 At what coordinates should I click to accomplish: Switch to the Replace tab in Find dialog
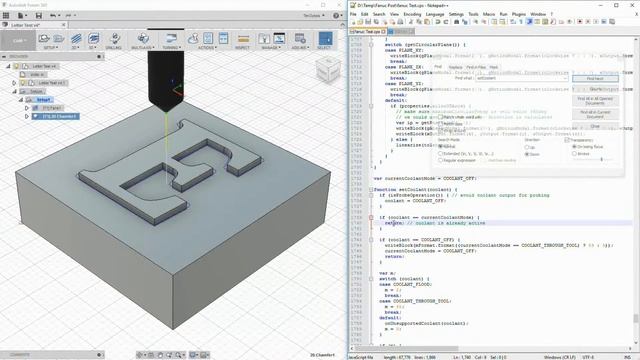(456, 67)
